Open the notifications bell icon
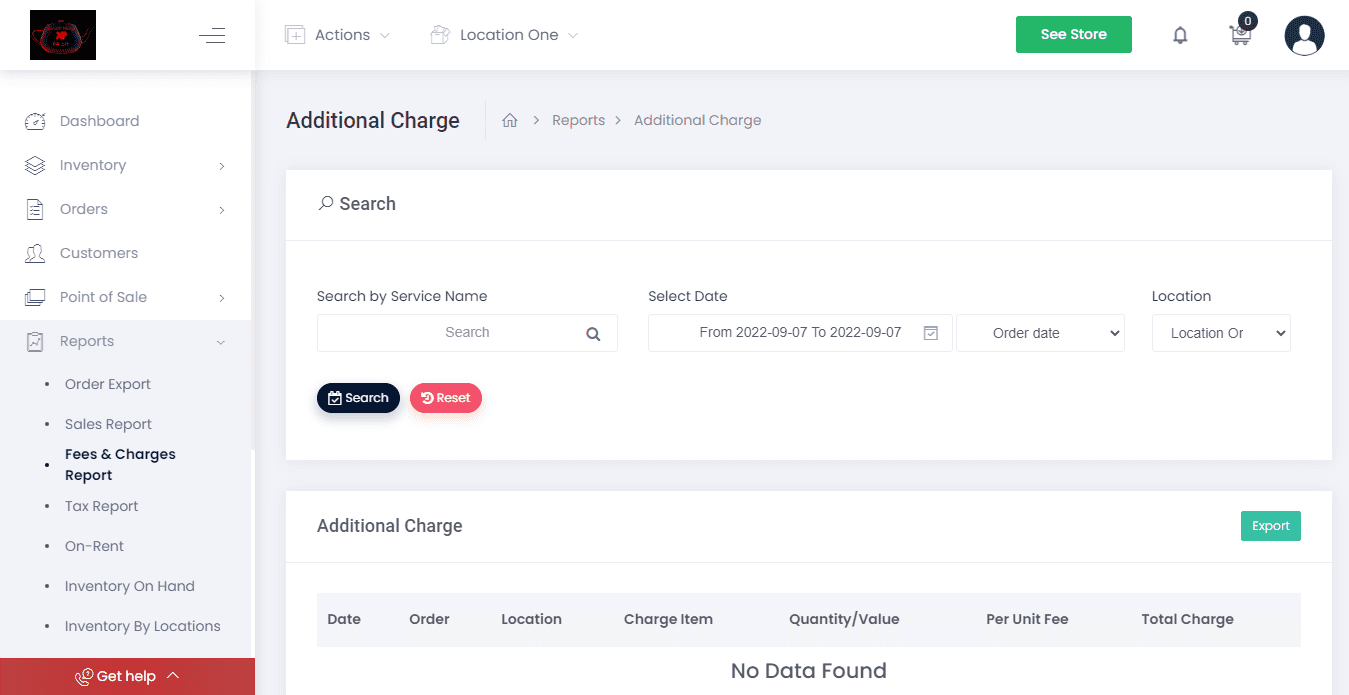 pyautogui.click(x=1180, y=34)
